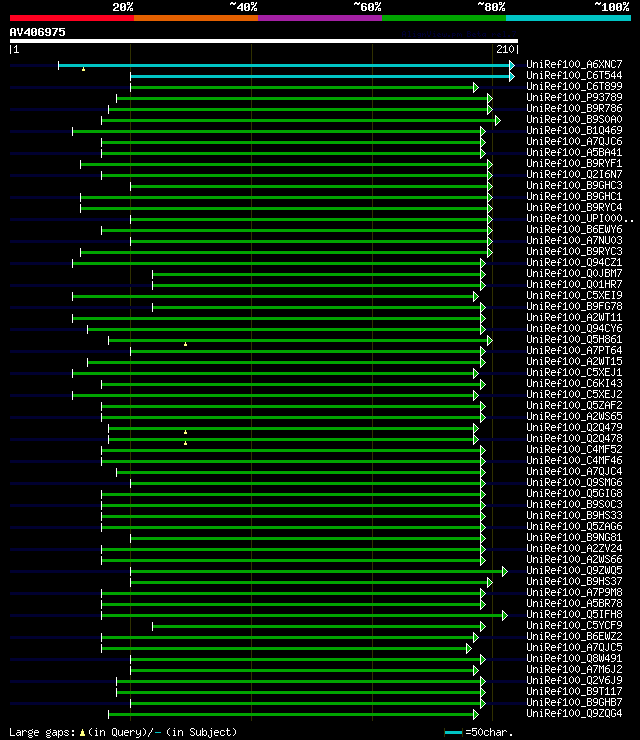Screen dimensions: 640x740
Task: Click the UniRef100_B1Q469 label
Action: pyautogui.click(x=574, y=130)
